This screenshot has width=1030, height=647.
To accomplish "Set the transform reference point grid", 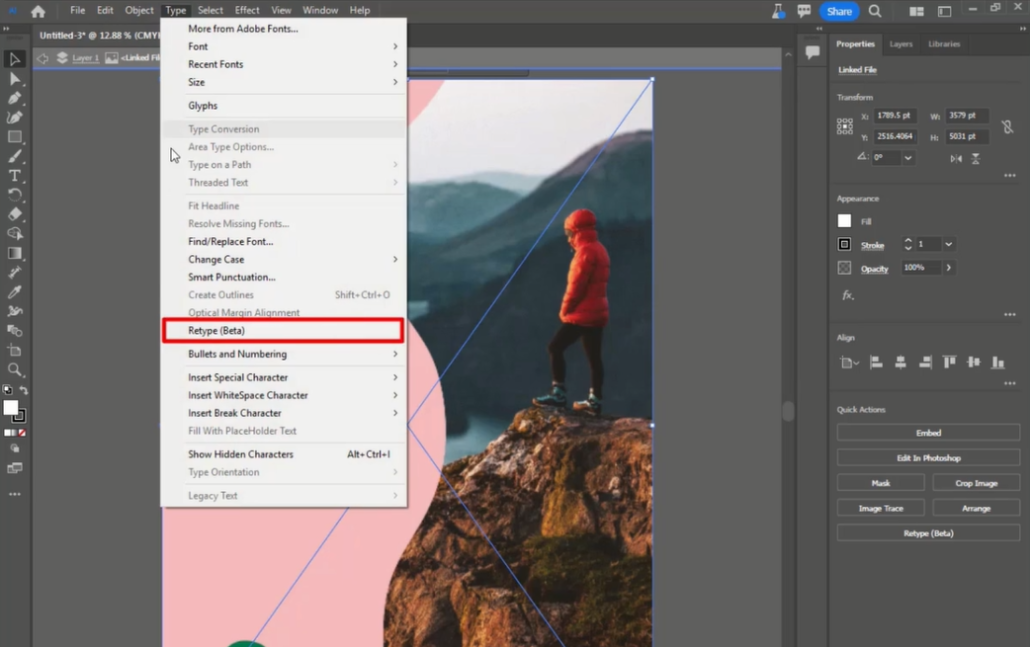I will (x=845, y=126).
